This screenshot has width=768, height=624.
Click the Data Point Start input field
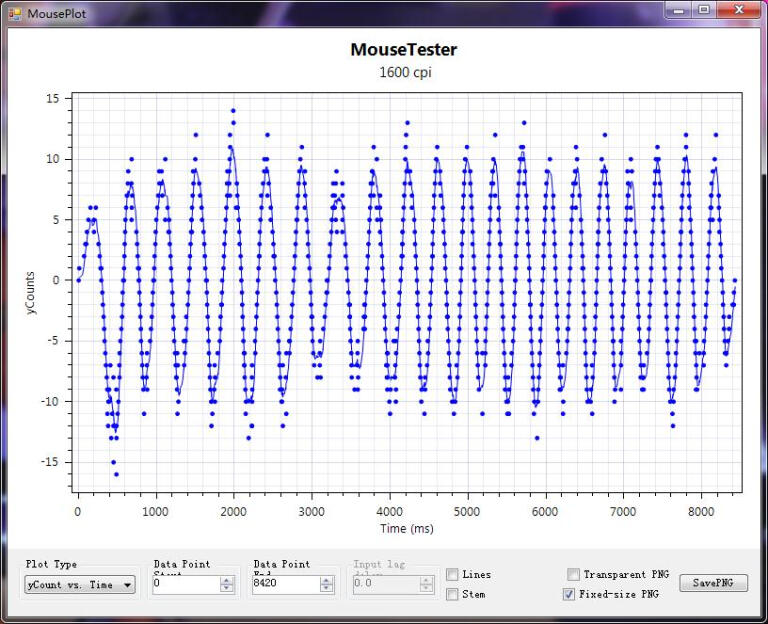coord(185,585)
